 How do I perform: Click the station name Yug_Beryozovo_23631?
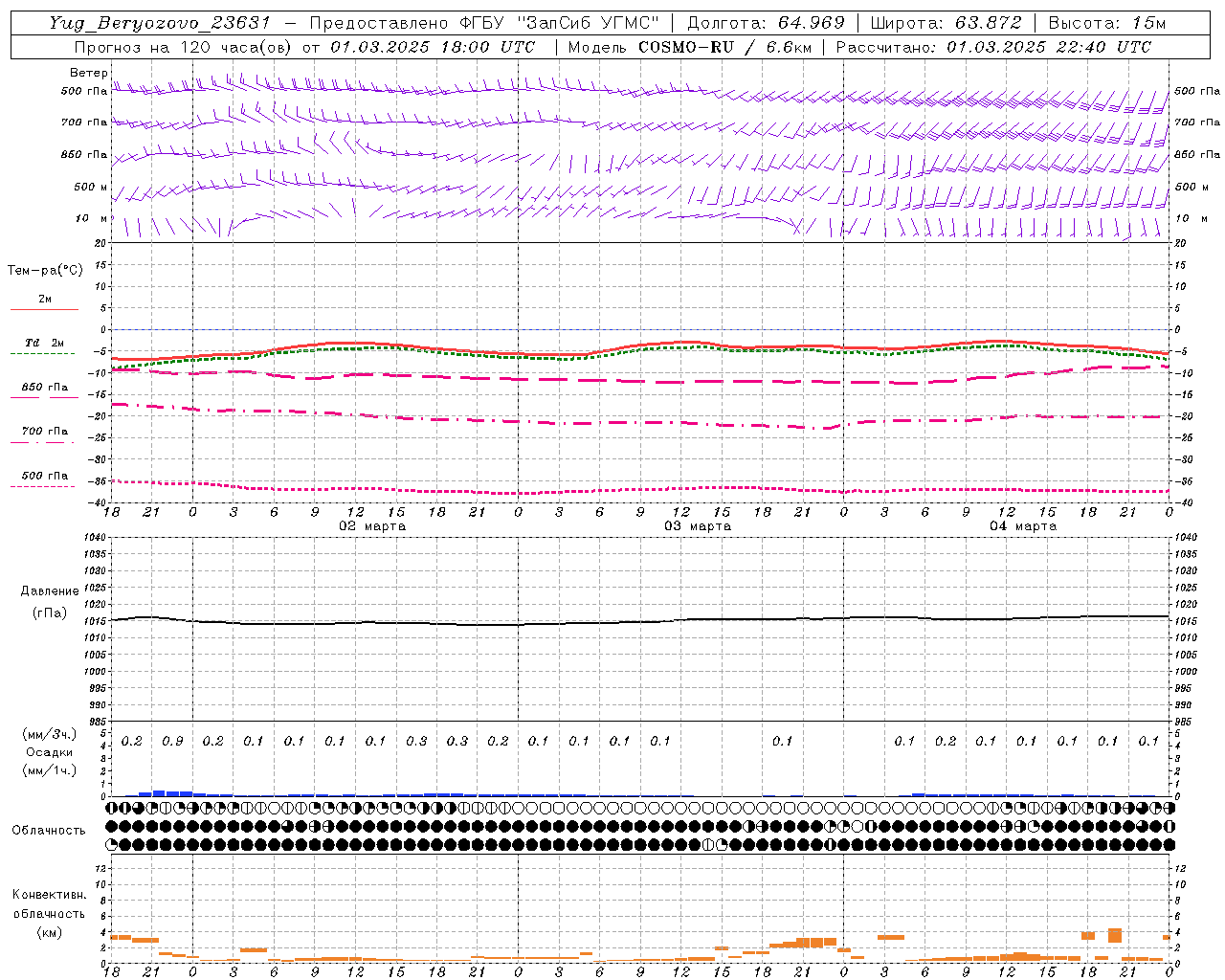(x=160, y=23)
